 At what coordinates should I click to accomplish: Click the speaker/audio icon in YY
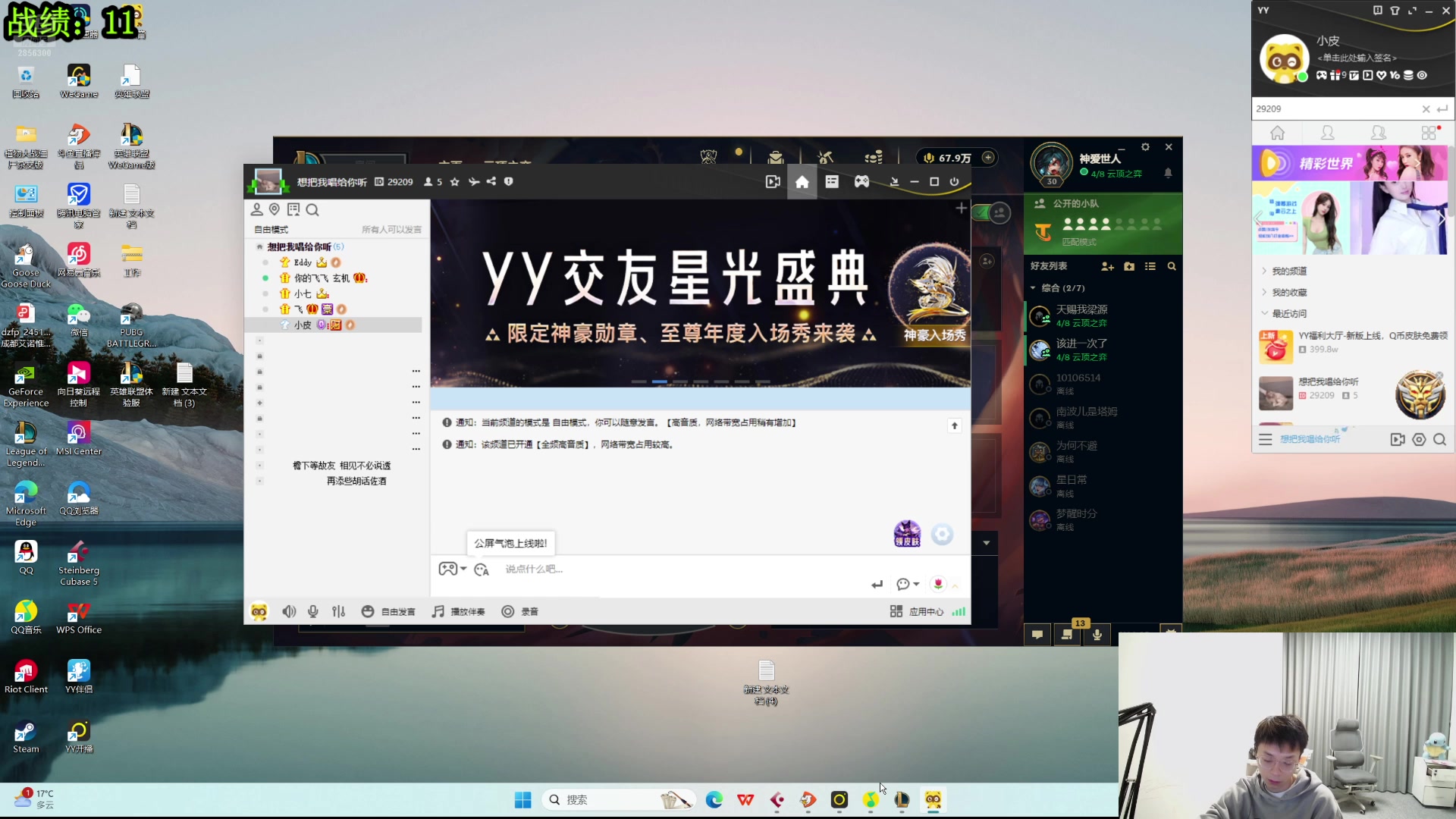289,611
